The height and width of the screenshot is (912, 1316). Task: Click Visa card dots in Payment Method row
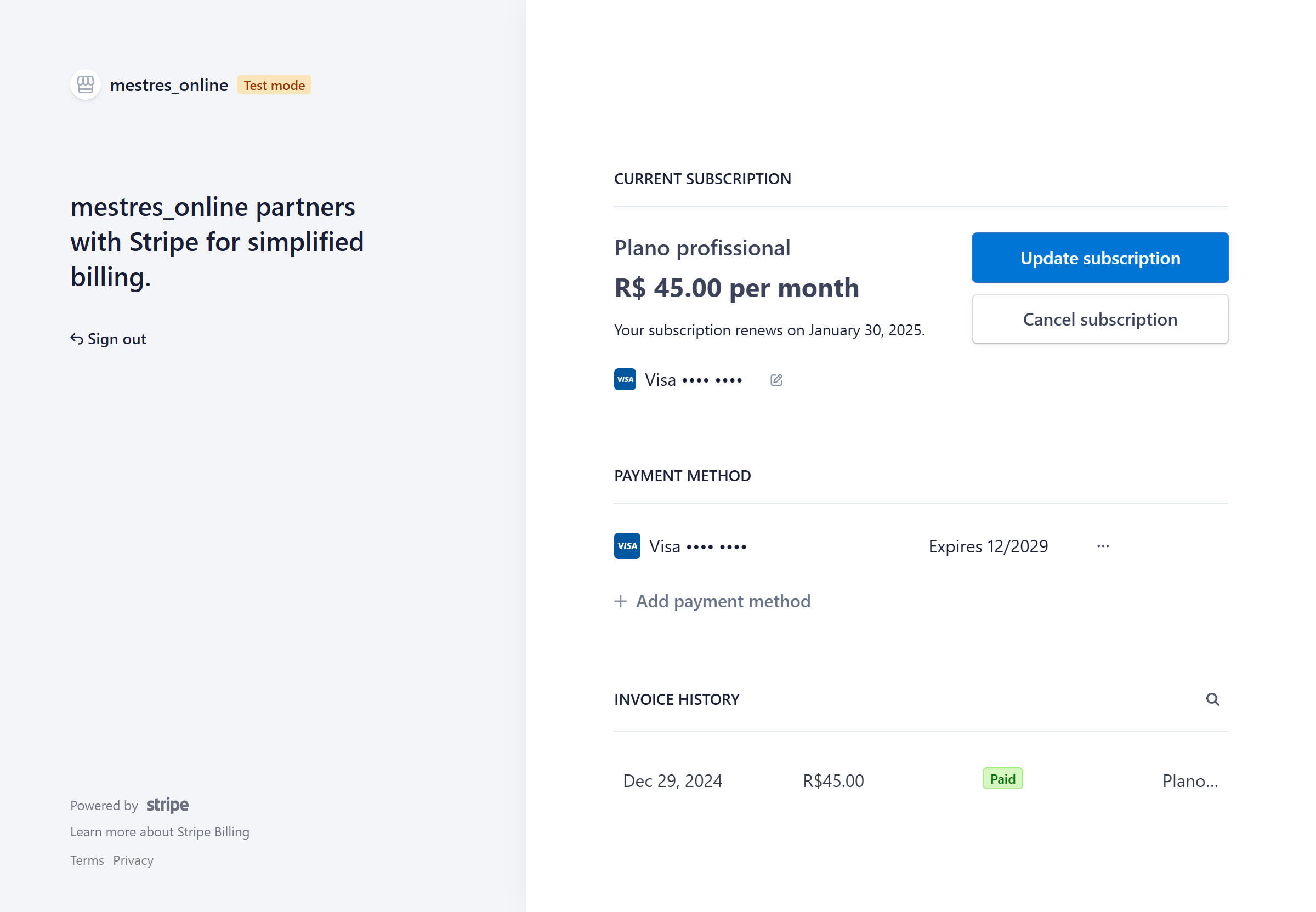[716, 548]
